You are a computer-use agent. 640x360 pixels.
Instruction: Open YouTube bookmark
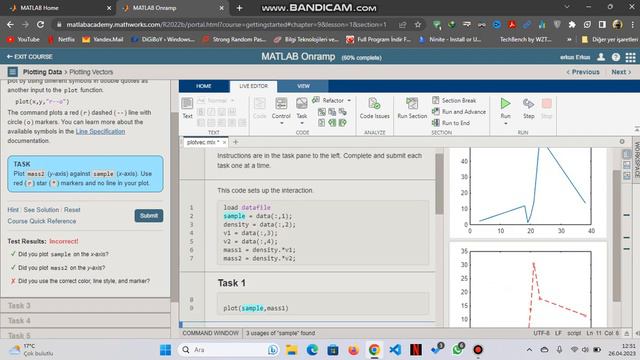click(x=23, y=40)
